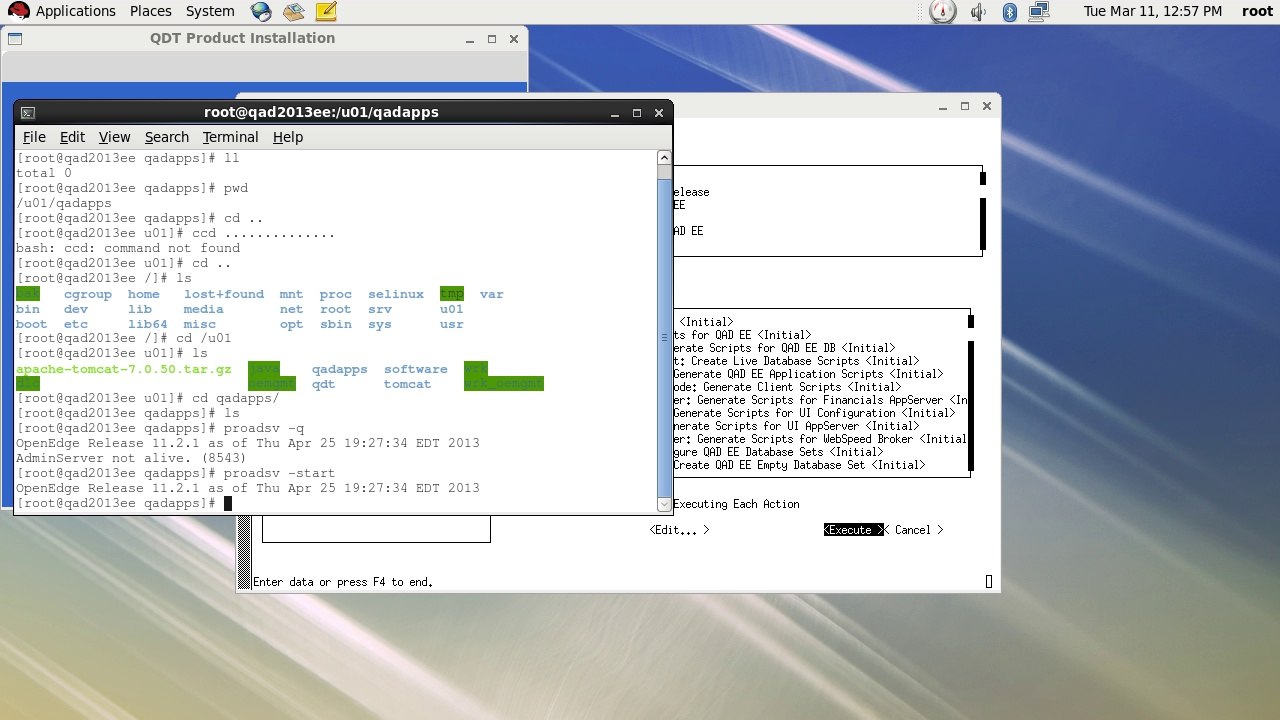The height and width of the screenshot is (720, 1280).
Task: Click 'AdminServer not alive. (8543)' line
Action: tap(132, 458)
